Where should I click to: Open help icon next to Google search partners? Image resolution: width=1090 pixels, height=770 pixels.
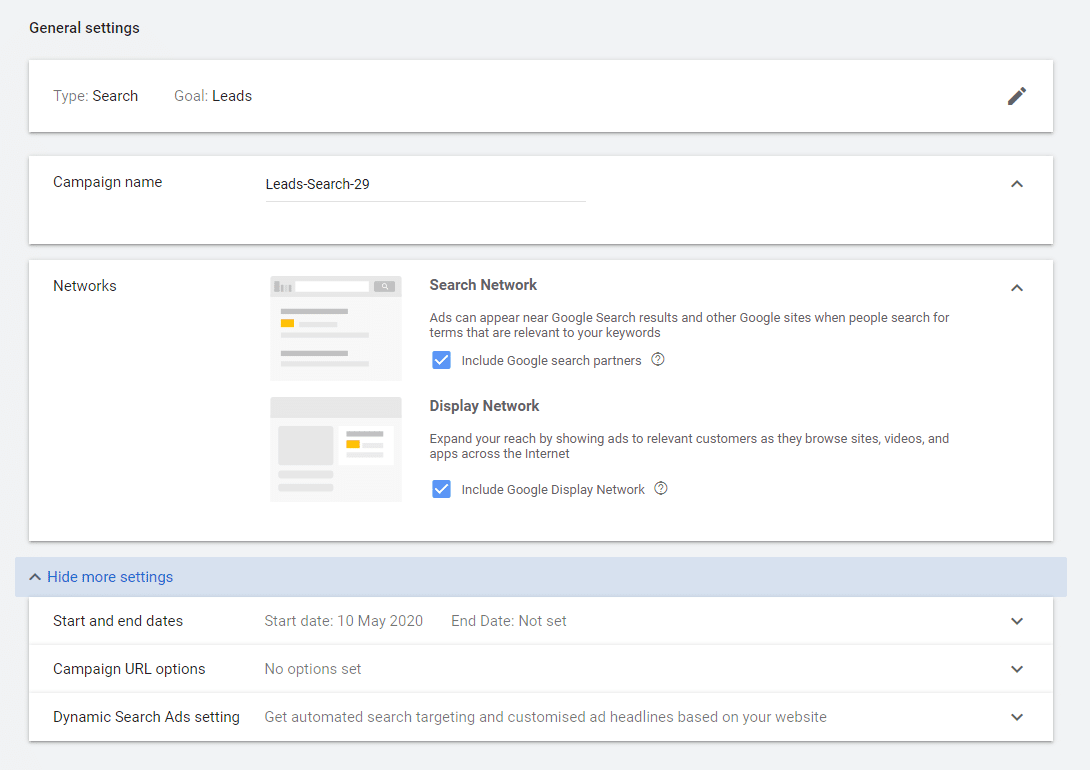pyautogui.click(x=658, y=360)
